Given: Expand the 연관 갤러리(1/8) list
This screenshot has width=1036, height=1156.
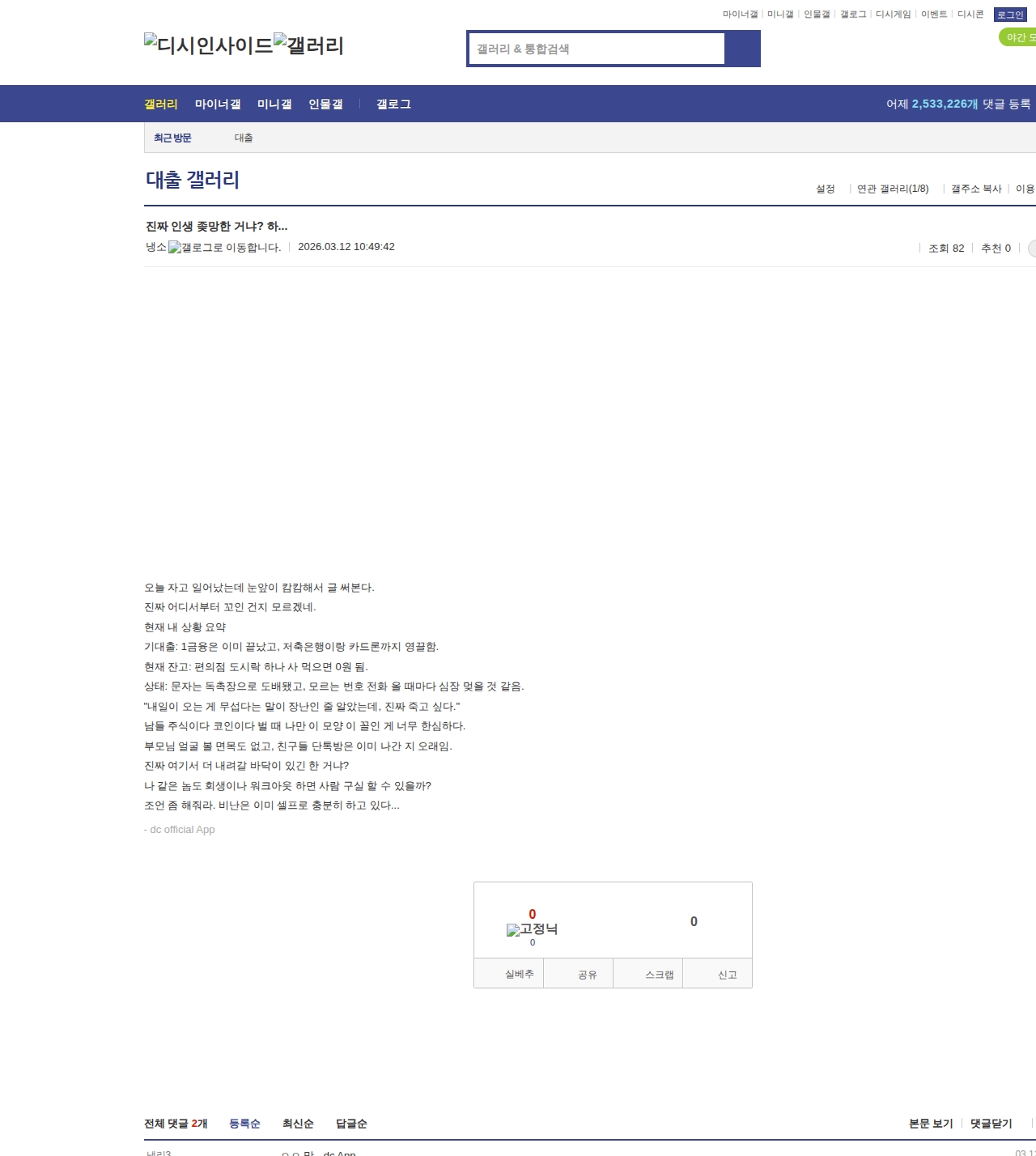Looking at the screenshot, I should (x=893, y=189).
